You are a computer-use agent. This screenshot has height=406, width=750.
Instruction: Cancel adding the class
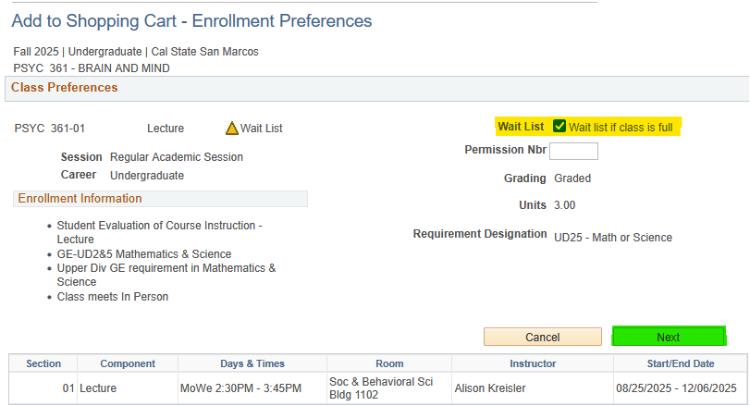[542, 337]
